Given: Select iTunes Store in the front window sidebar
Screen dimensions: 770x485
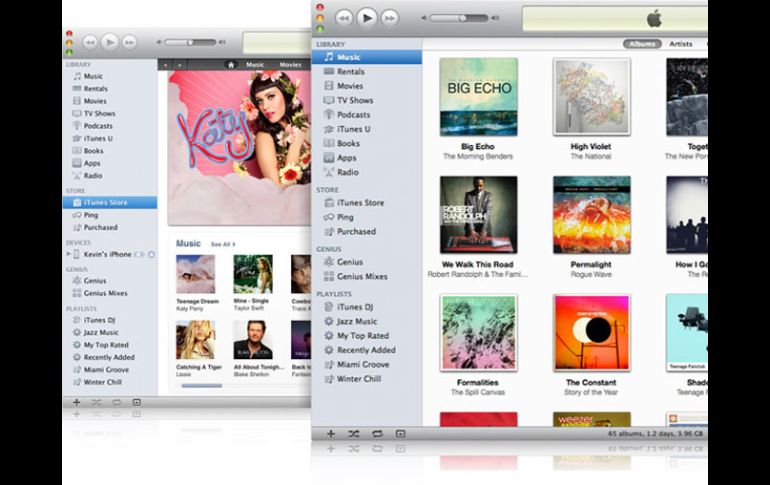Looking at the screenshot, I should [x=360, y=203].
